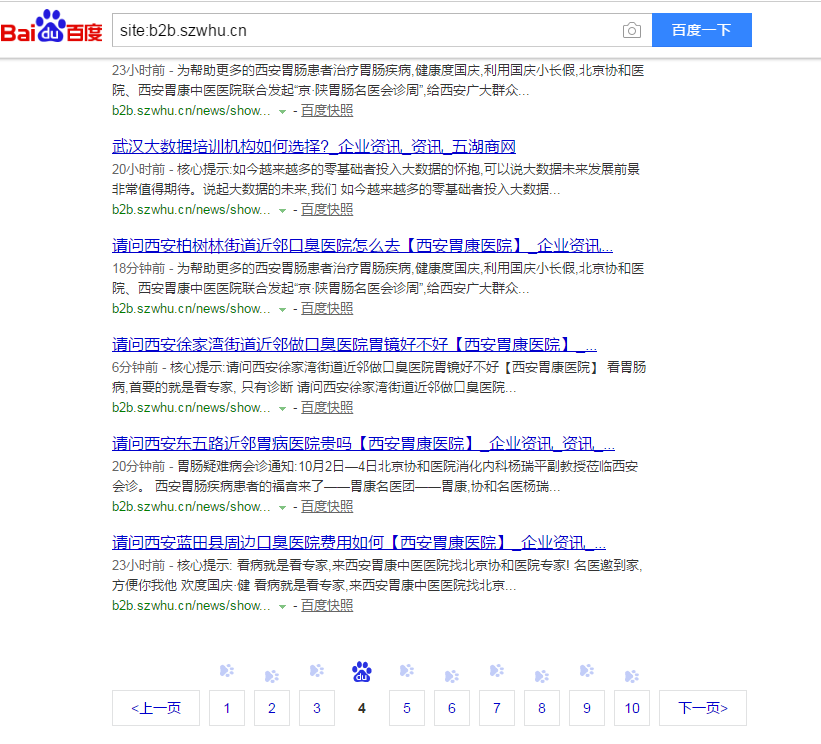The width and height of the screenshot is (821, 744).
Task: Click the 百度一下 search button
Action: point(701,30)
